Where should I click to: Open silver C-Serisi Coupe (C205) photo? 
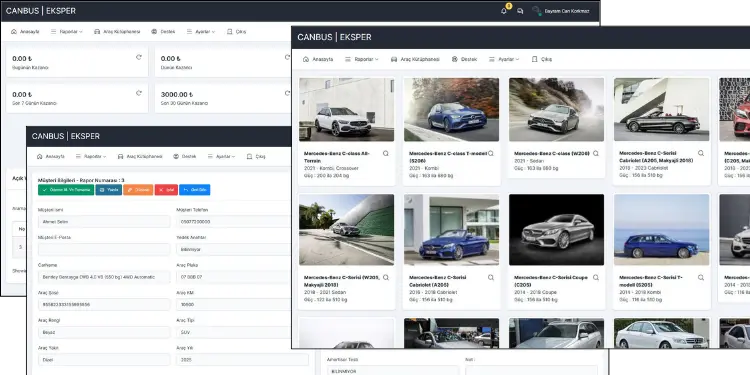[x=557, y=230]
